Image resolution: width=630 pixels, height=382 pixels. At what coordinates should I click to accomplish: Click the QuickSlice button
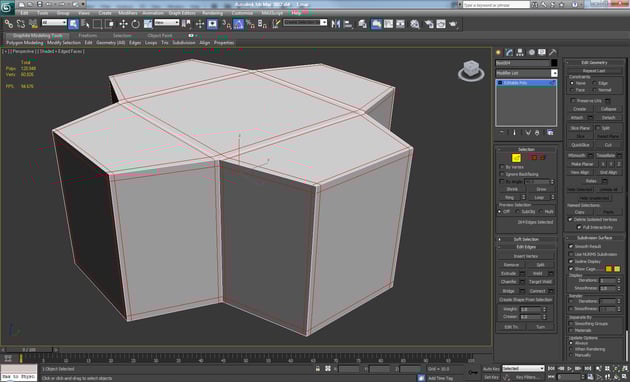(580, 145)
